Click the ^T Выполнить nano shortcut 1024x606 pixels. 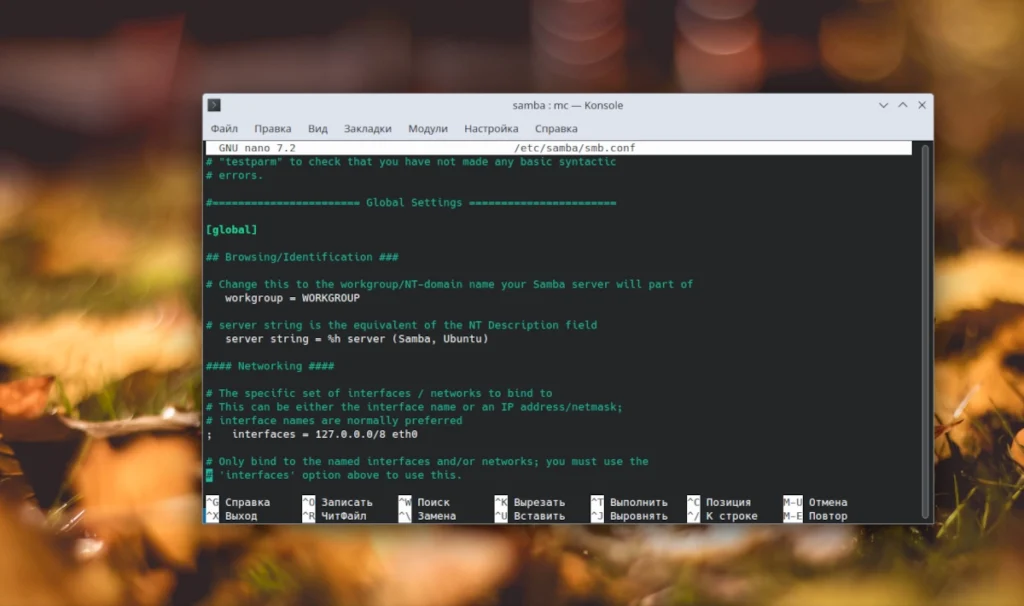pos(630,502)
